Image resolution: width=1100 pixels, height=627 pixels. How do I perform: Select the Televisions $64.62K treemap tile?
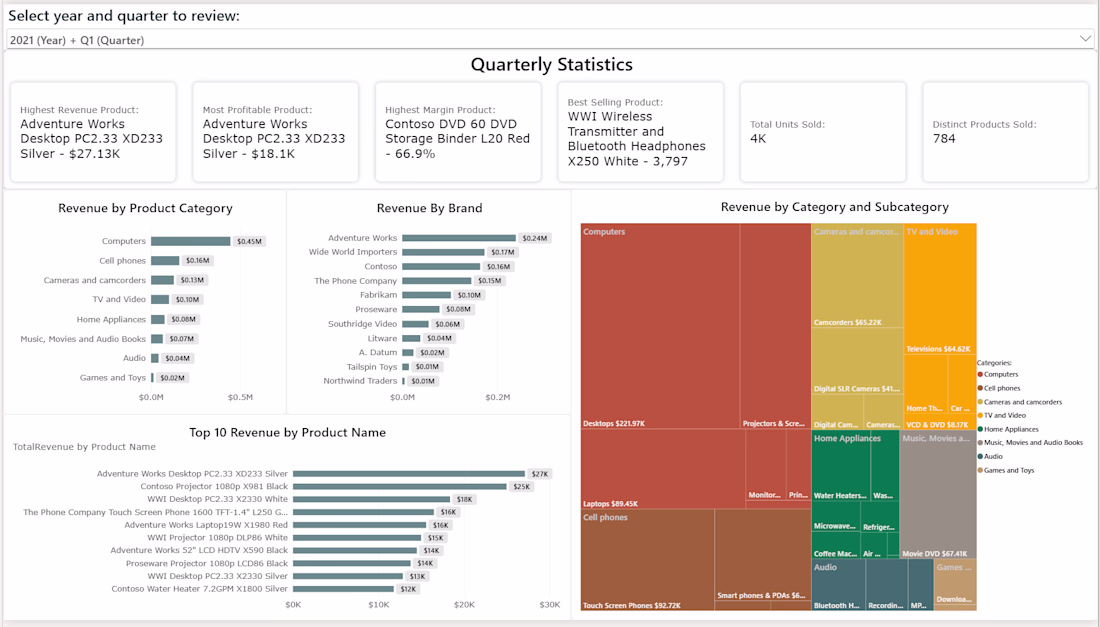(940, 289)
